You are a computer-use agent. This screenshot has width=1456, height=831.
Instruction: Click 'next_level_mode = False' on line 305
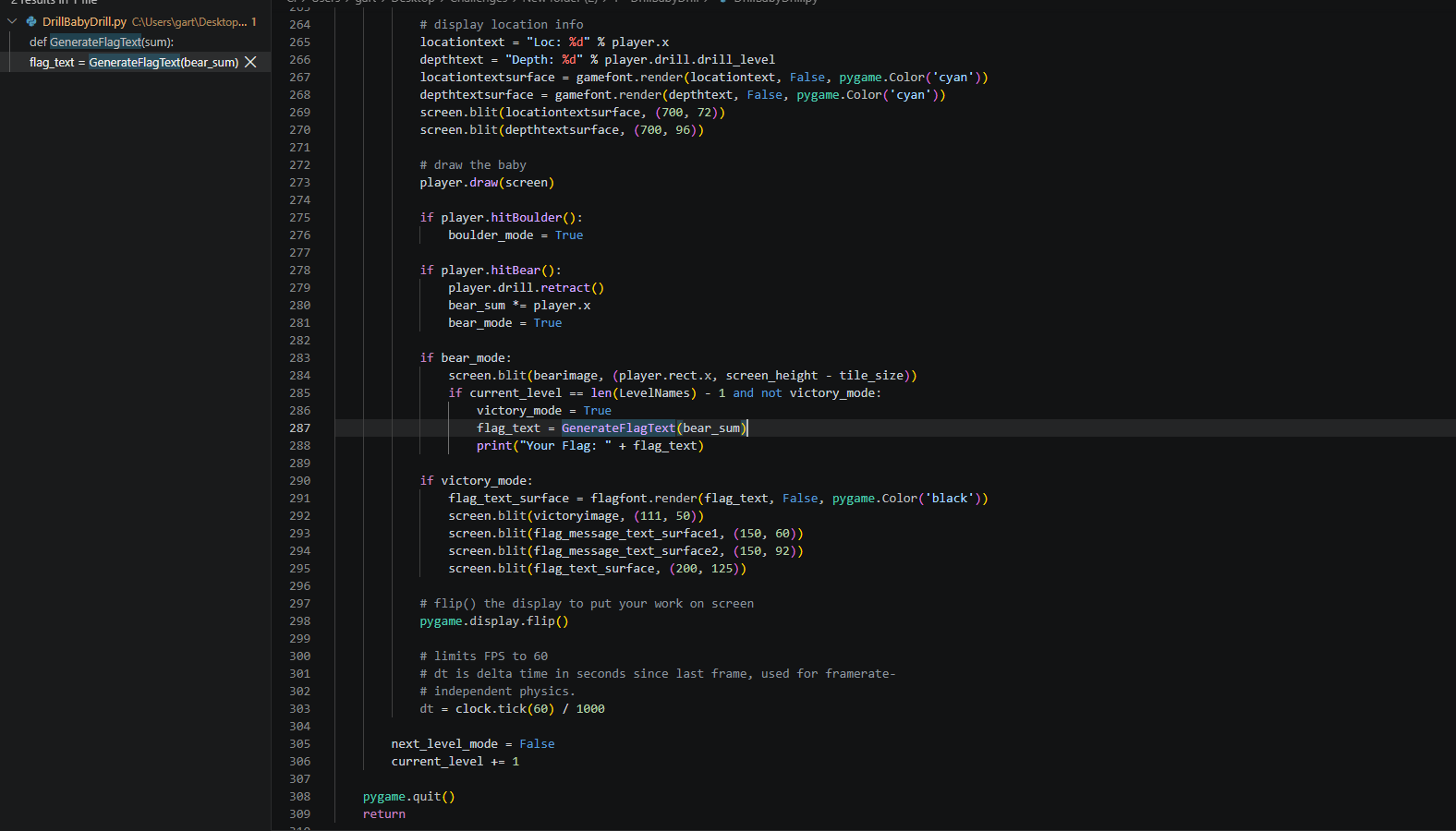coord(473,743)
